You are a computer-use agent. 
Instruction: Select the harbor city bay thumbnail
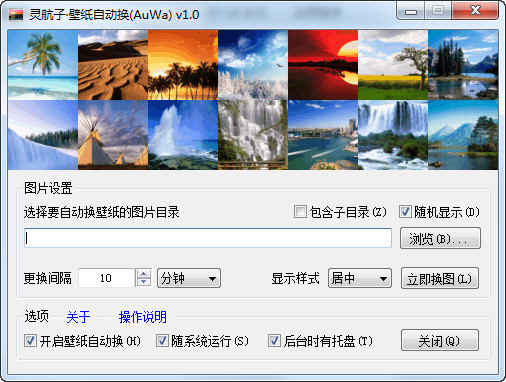coord(323,135)
